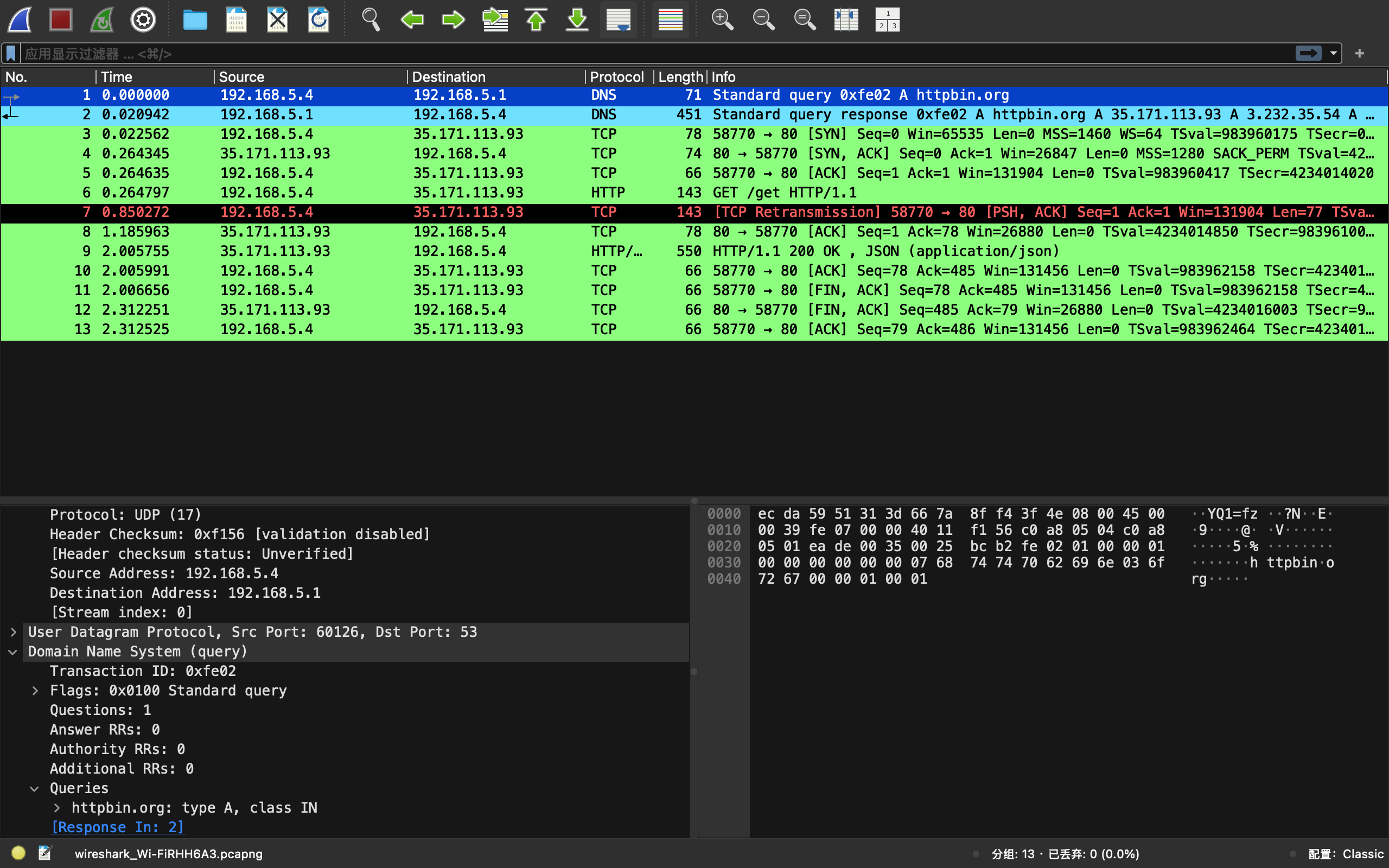The image size is (1389, 868).
Task: Toggle packet list colorization rules
Action: pyautogui.click(x=671, y=20)
